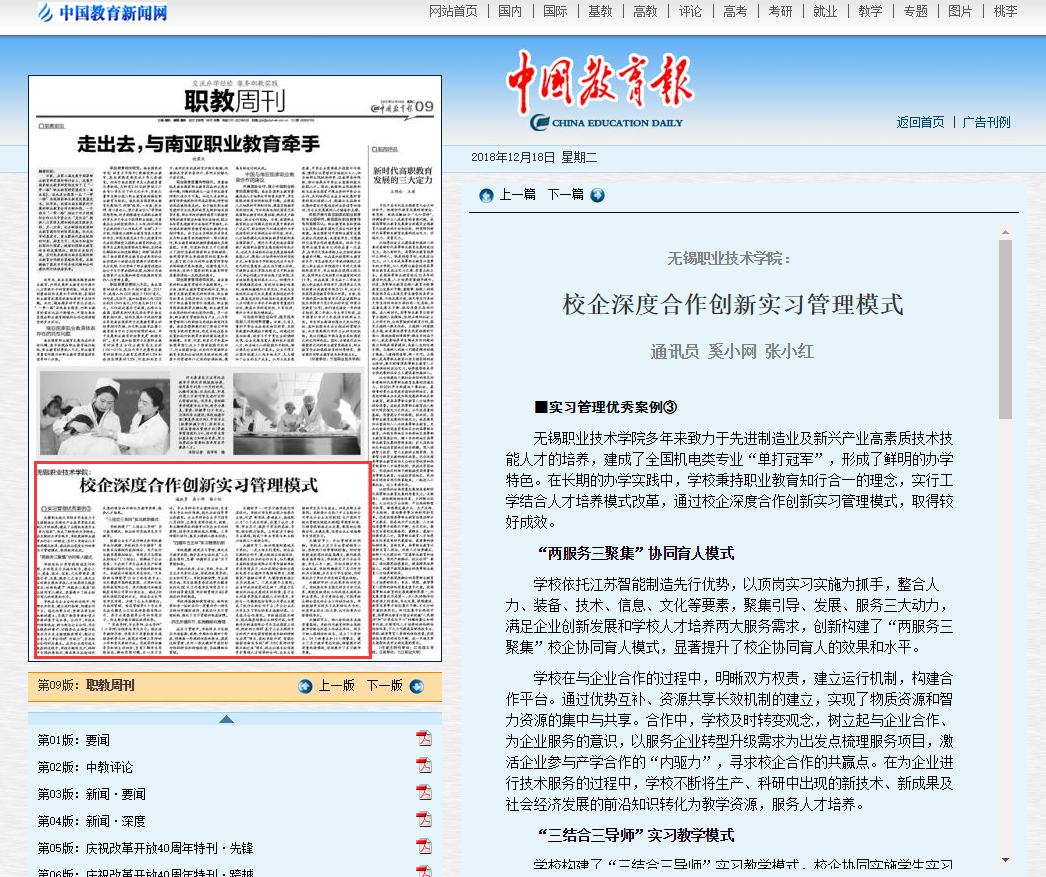Click 返回首页 link
The image size is (1046, 877).
920,122
